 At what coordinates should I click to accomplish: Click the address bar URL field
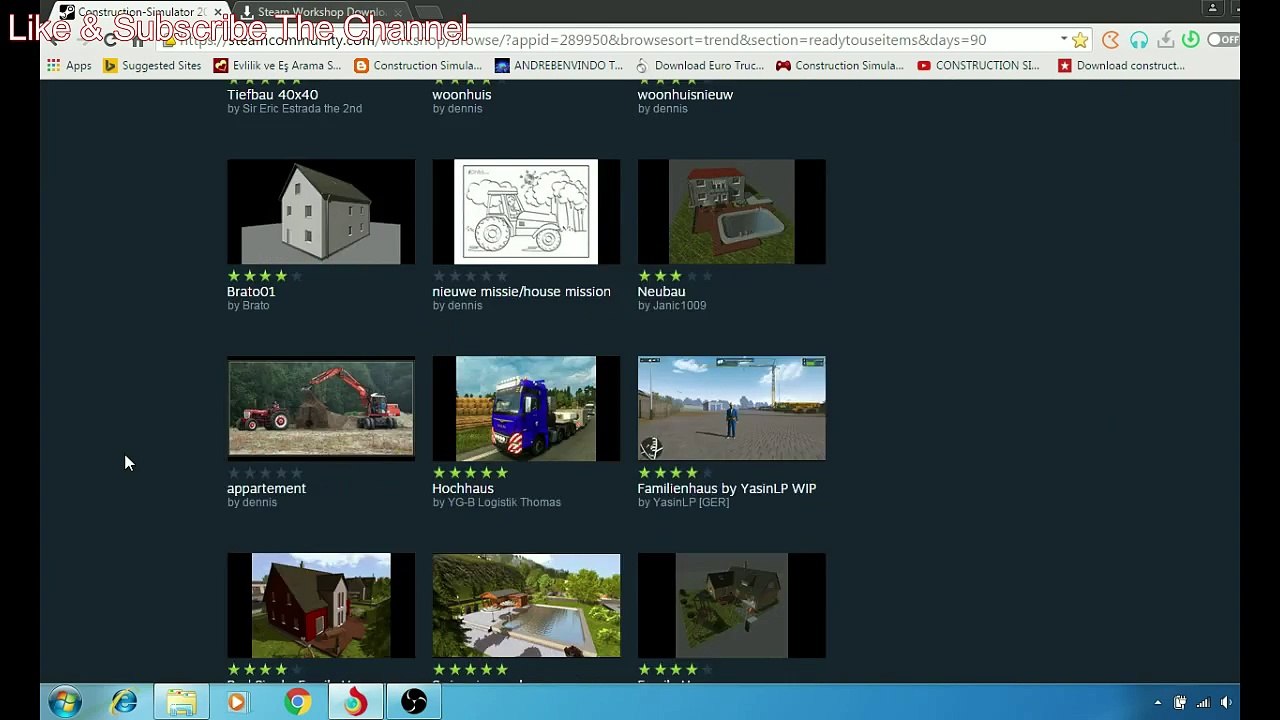coord(610,40)
